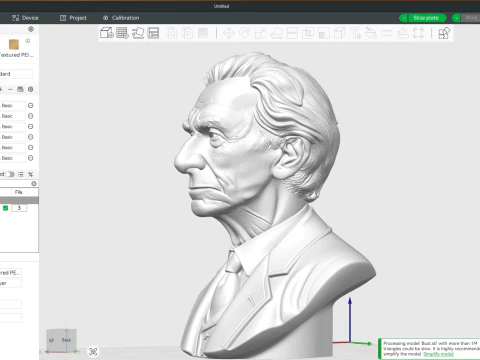The image size is (480, 360).
Task: Click the Add plate icon
Action: coord(122,33)
